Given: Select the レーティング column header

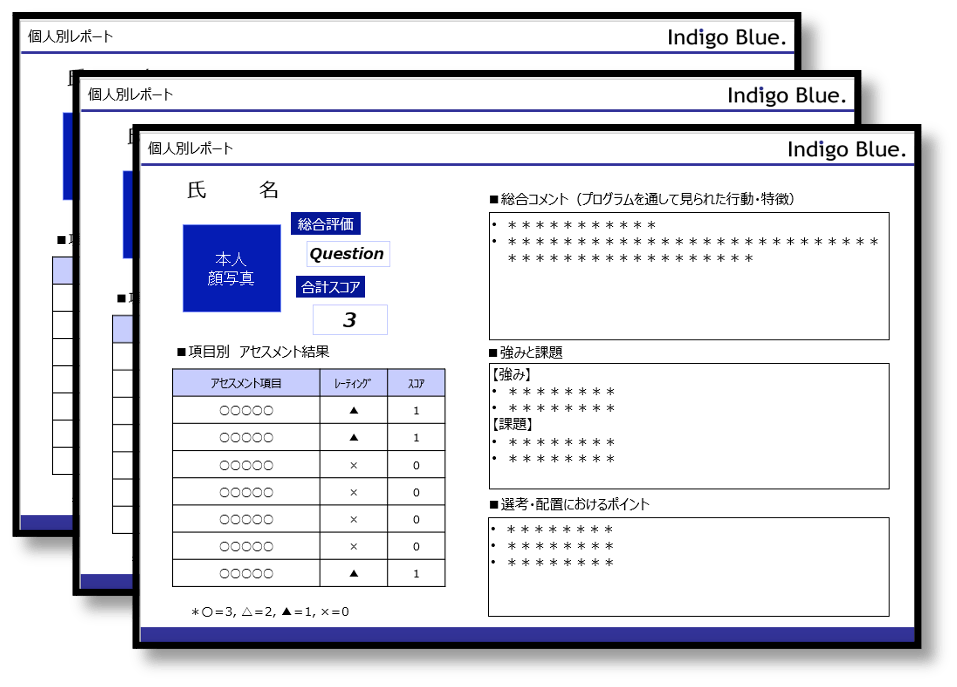Looking at the screenshot, I should (x=353, y=383).
